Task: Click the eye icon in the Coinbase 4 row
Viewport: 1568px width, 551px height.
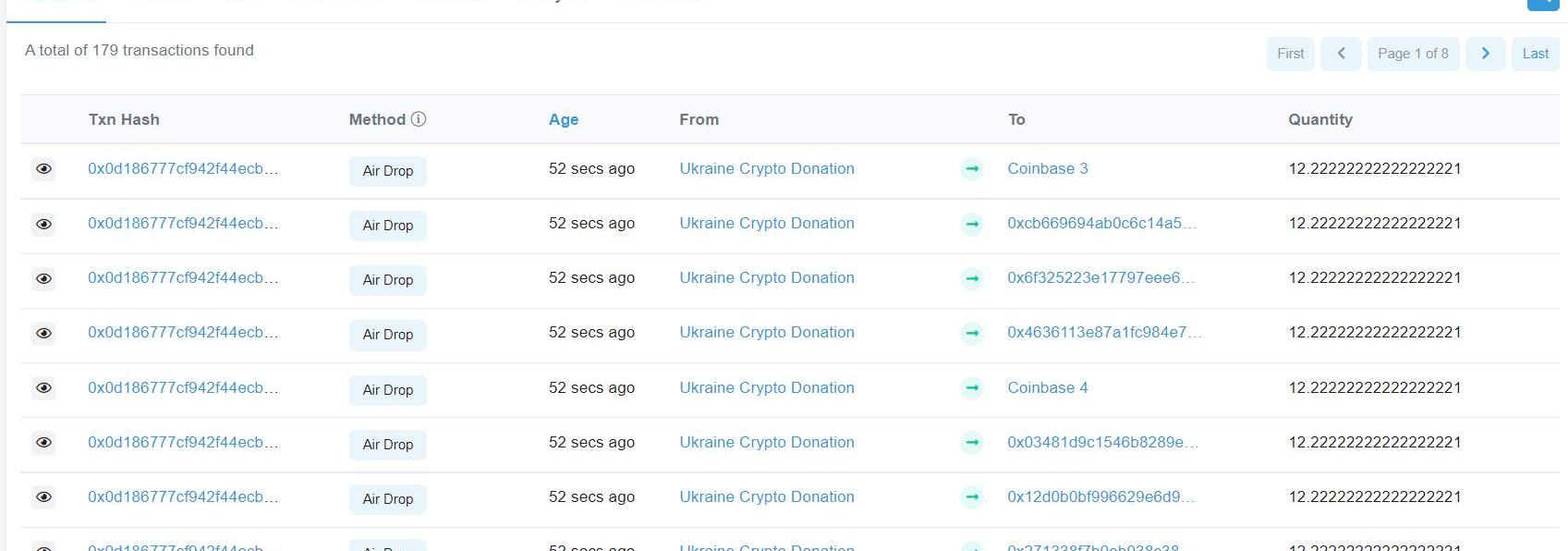Action: coord(43,388)
